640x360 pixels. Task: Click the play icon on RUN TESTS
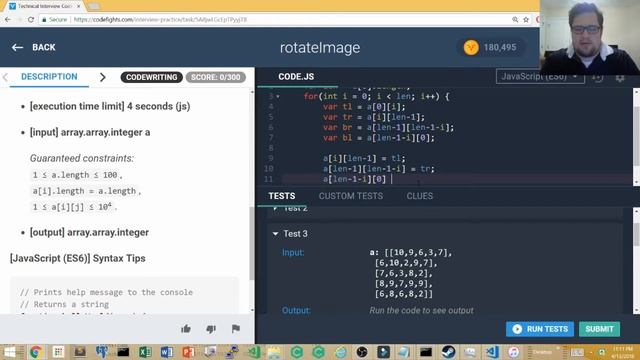click(x=517, y=329)
